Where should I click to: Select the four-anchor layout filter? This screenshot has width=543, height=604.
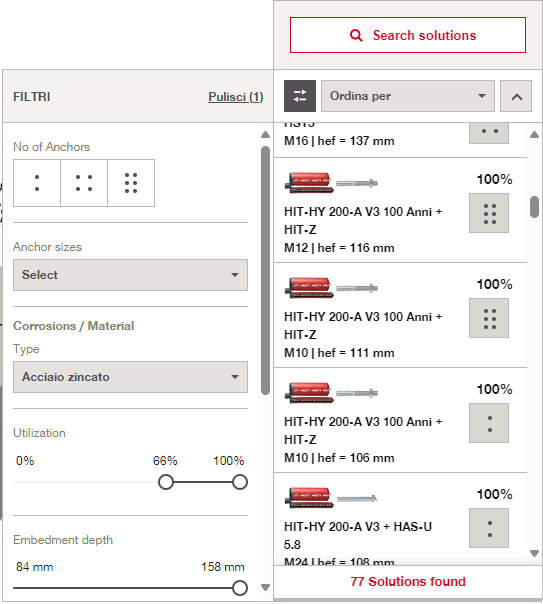[x=84, y=183]
